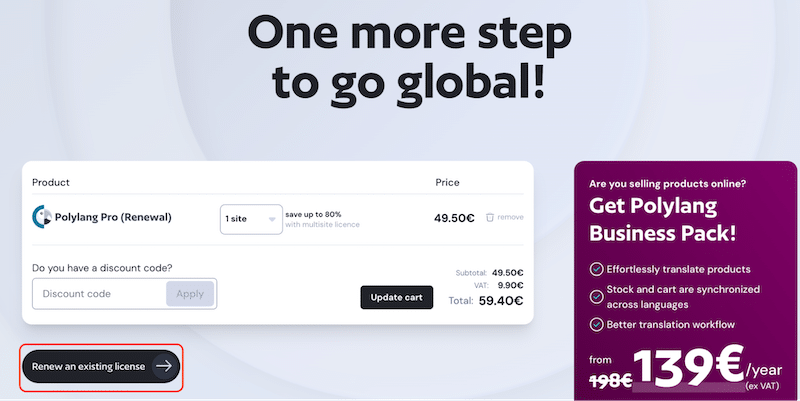Click the 59.40€ total amount
800x401 pixels.
tap(501, 300)
